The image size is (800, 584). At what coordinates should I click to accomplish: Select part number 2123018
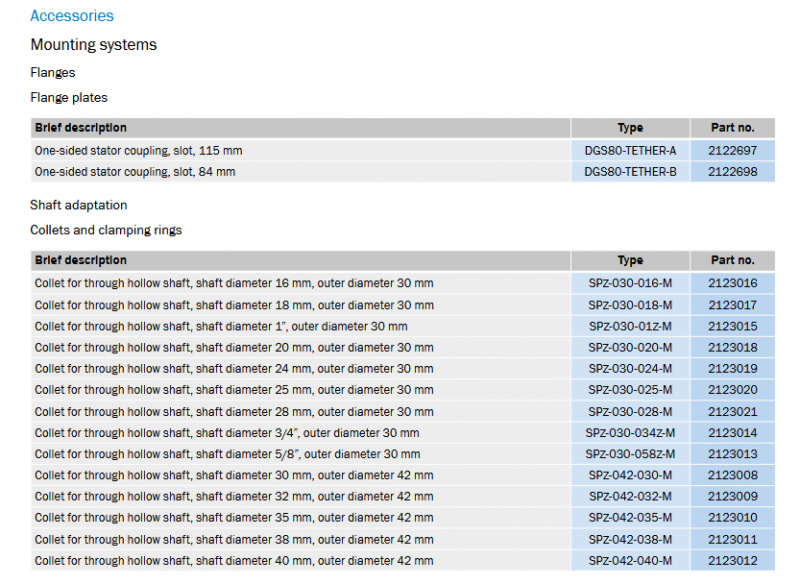732,347
